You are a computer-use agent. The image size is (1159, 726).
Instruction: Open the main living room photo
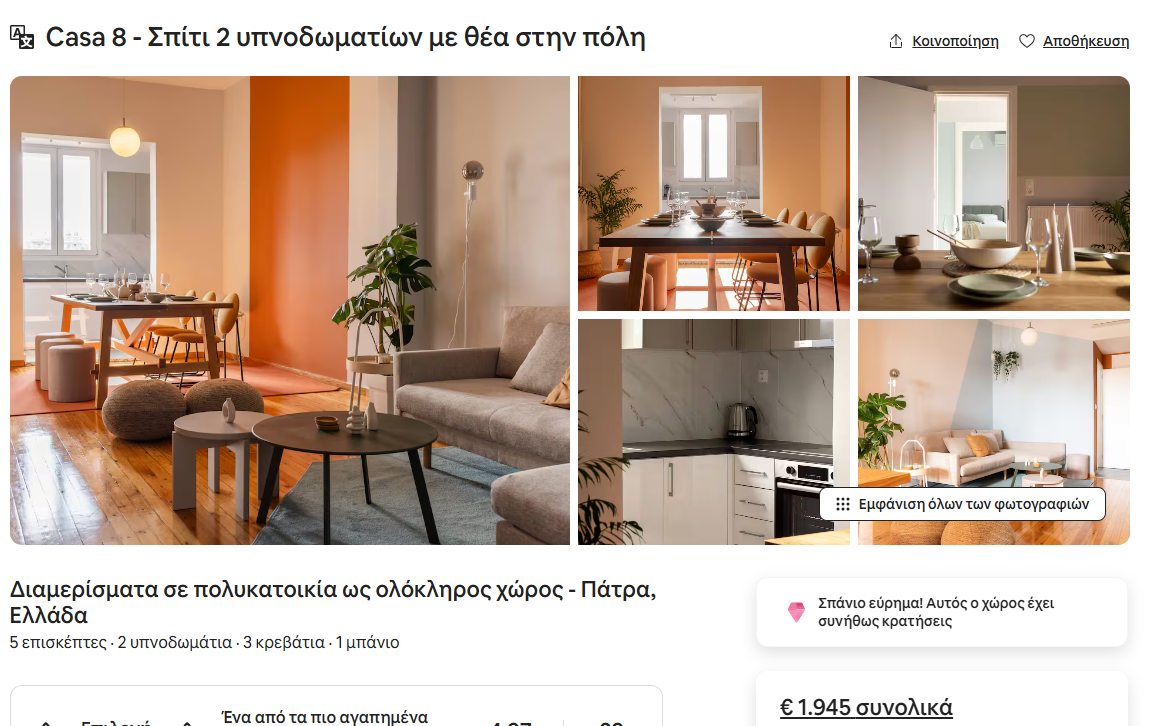point(290,311)
